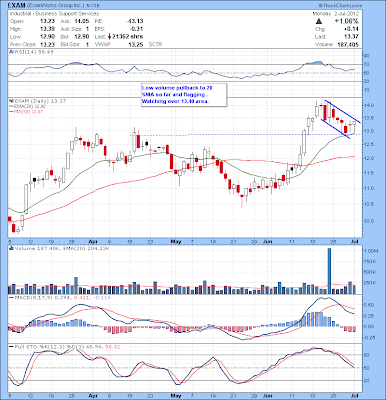Click the Last price 13.37 at right
Image resolution: width=386 pixels, height=400 pixels.
click(353, 37)
